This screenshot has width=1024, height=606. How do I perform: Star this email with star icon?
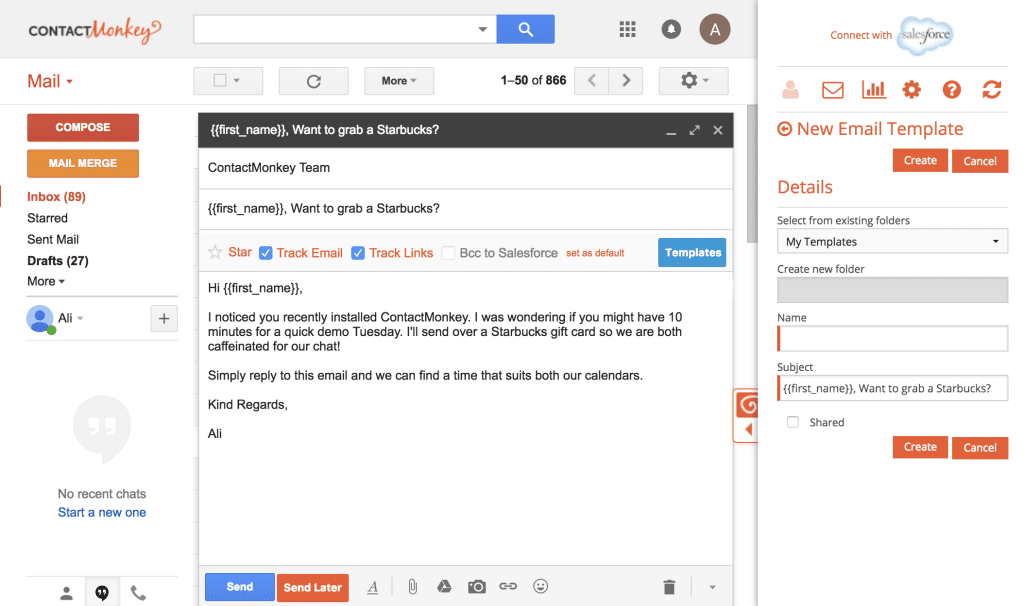215,252
